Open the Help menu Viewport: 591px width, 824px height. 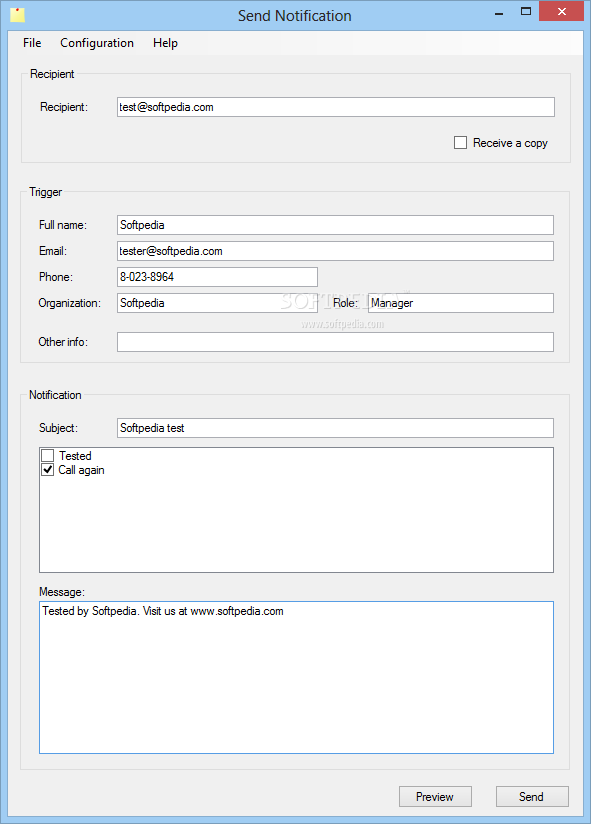click(165, 43)
